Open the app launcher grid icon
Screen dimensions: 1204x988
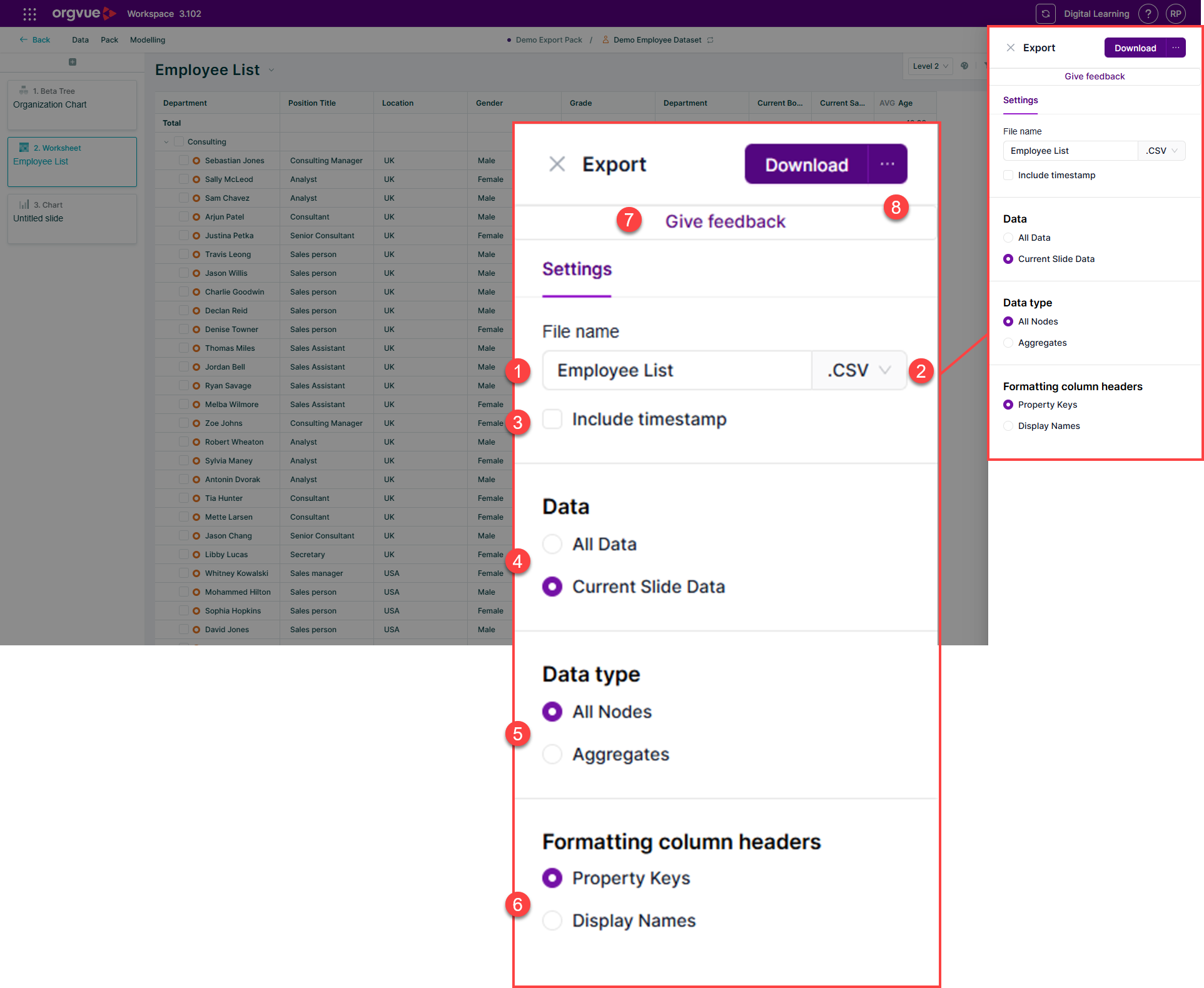tap(29, 14)
